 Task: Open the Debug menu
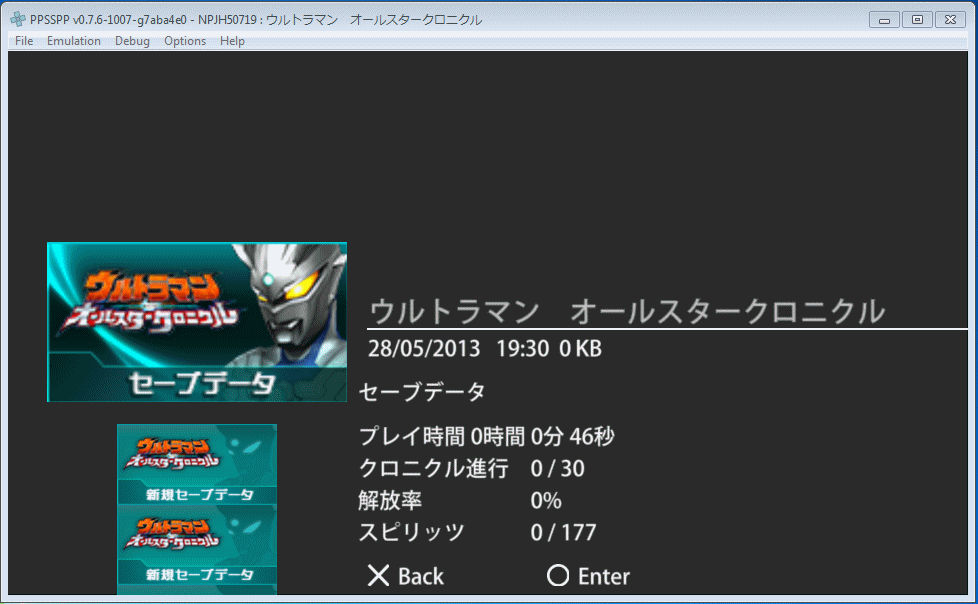point(132,41)
